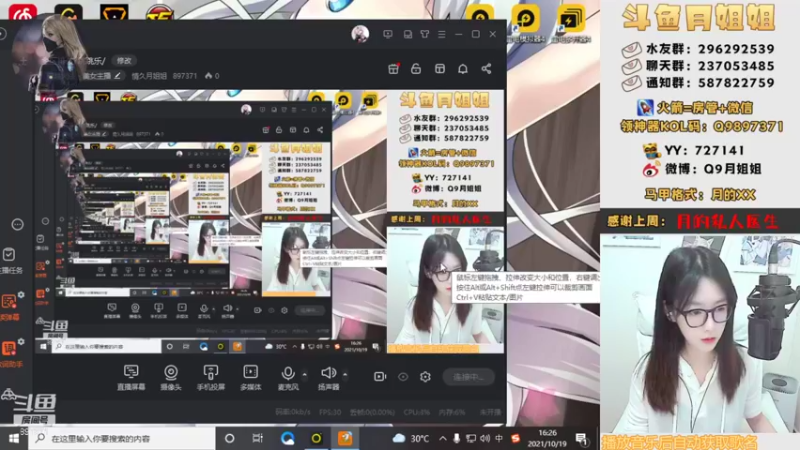Click the screen message icon beside avatar

tap(388, 34)
